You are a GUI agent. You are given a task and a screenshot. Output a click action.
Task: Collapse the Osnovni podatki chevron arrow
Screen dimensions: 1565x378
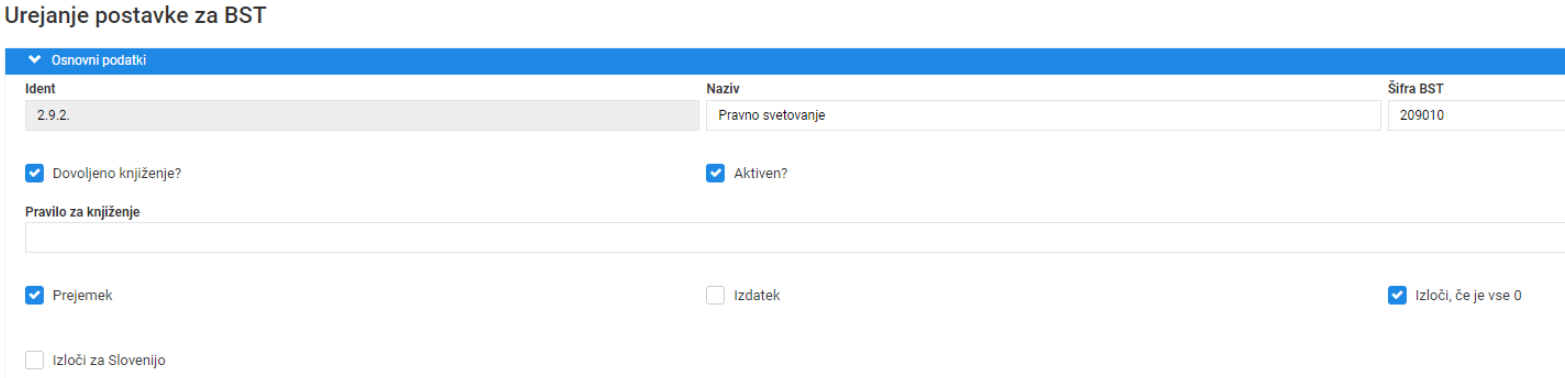[x=35, y=60]
